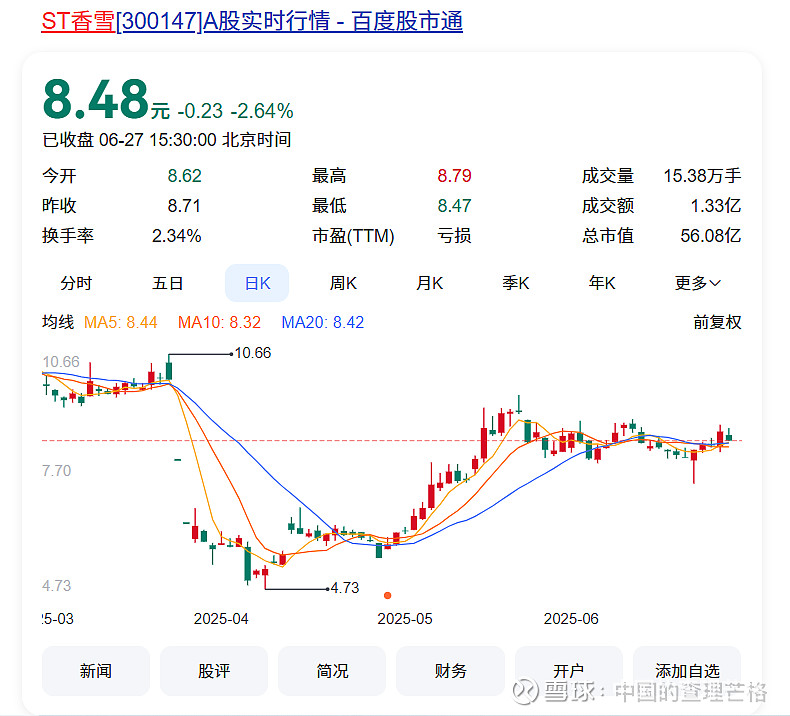Select the 月K chart tab

pos(429,283)
